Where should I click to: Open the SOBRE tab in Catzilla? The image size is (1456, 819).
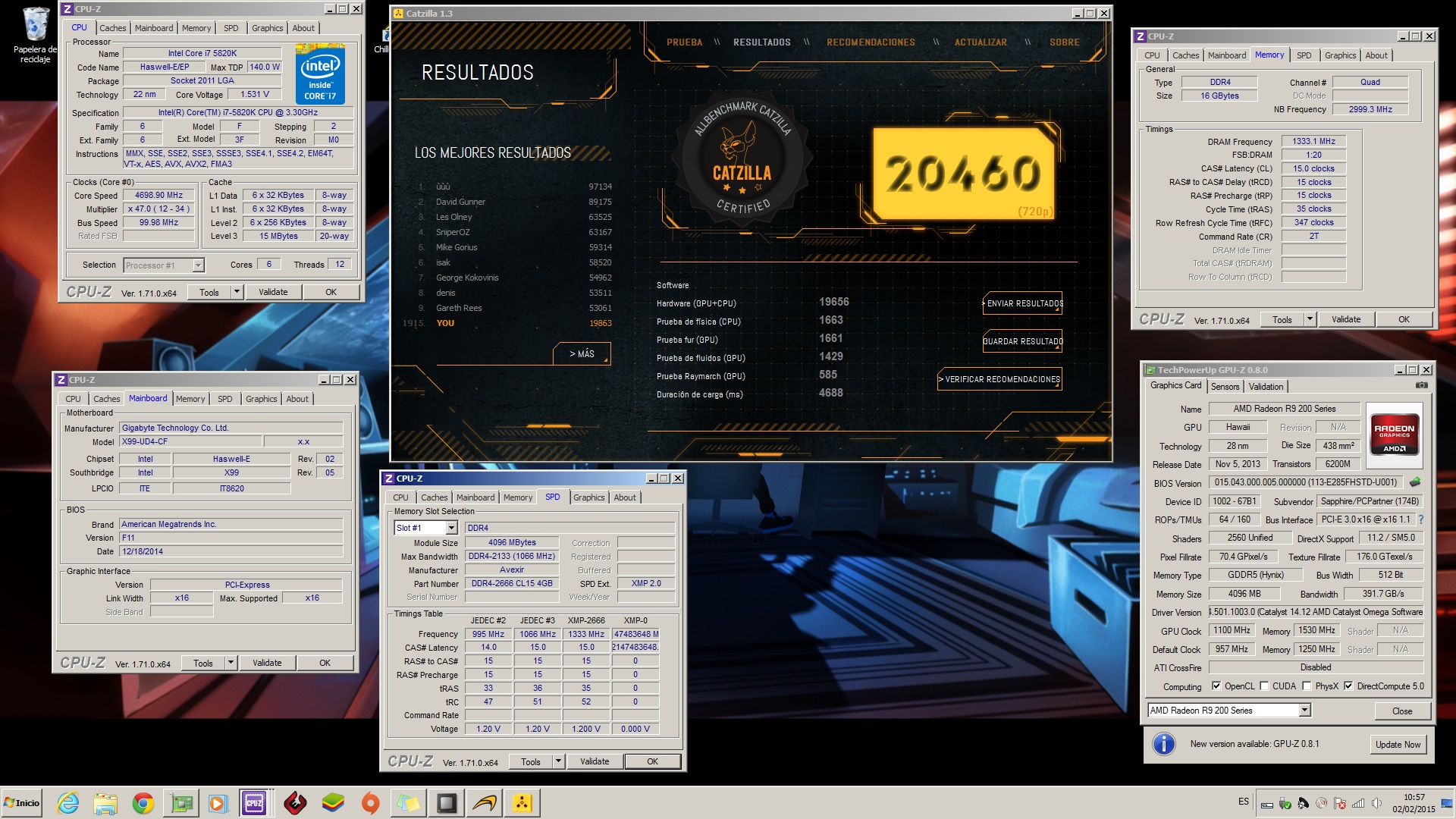click(1064, 42)
